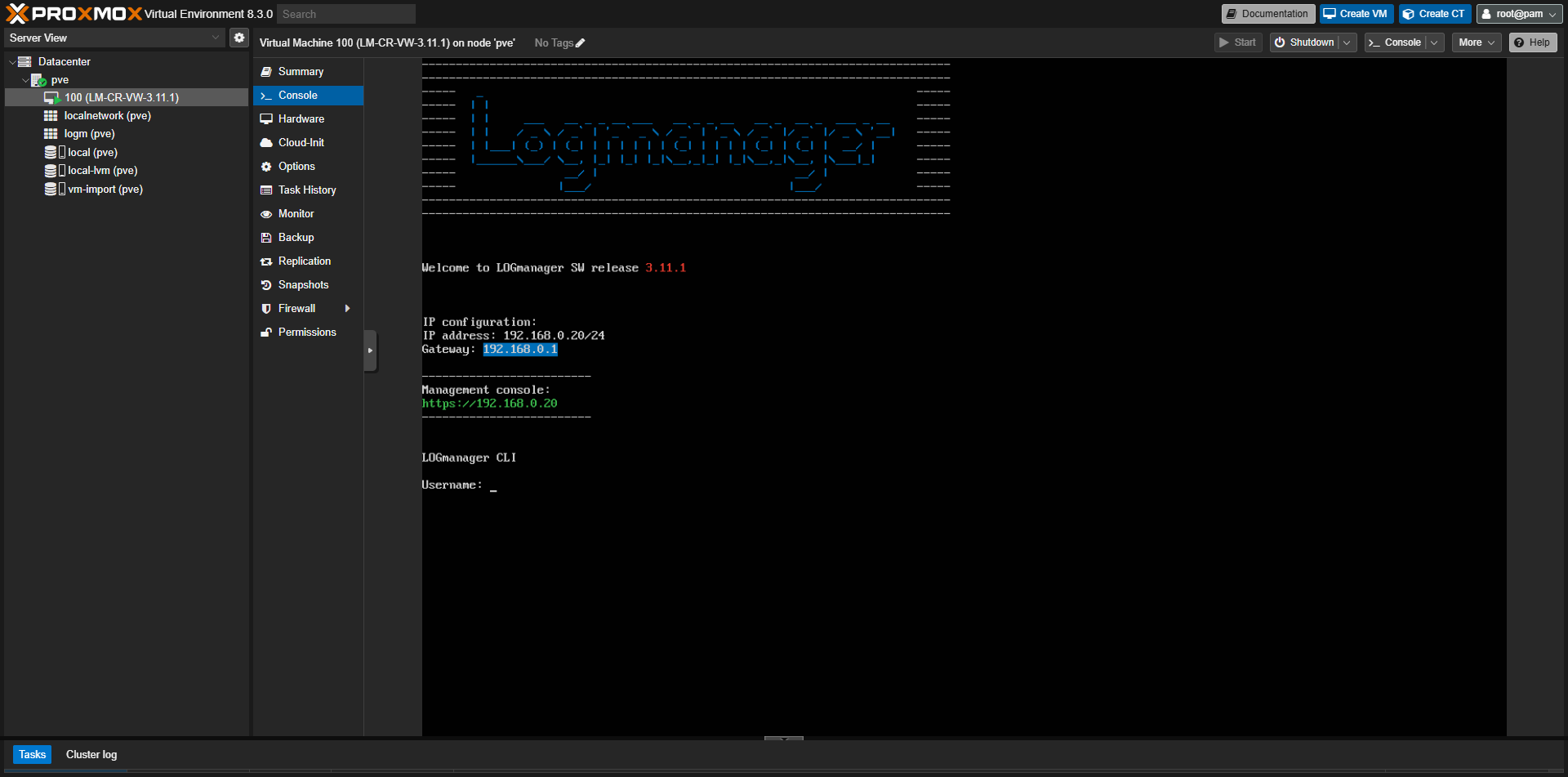
Task: Switch to the Cluster log tab
Action: pyautogui.click(x=91, y=754)
